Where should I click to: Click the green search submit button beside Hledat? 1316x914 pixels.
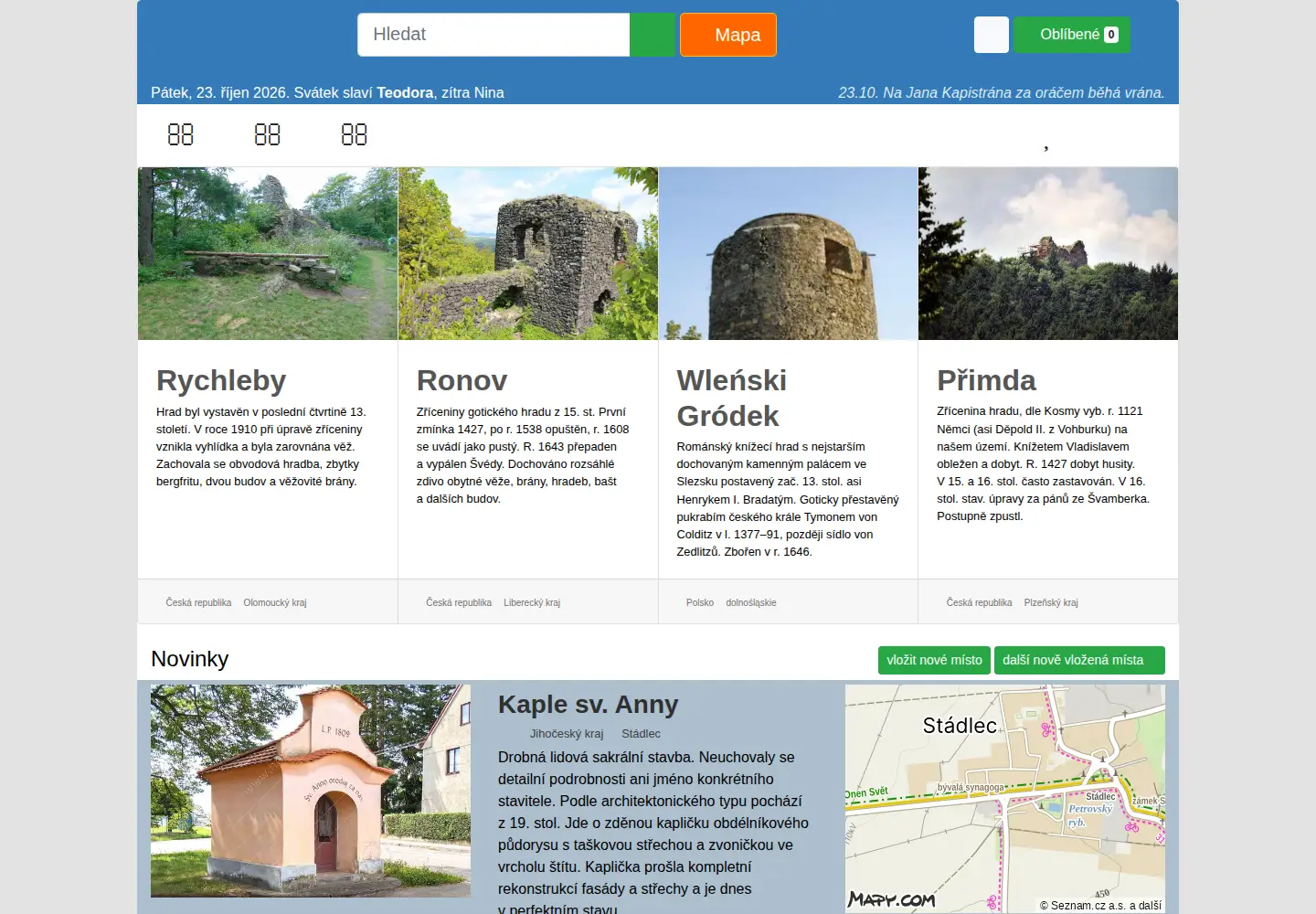pyautogui.click(x=653, y=35)
